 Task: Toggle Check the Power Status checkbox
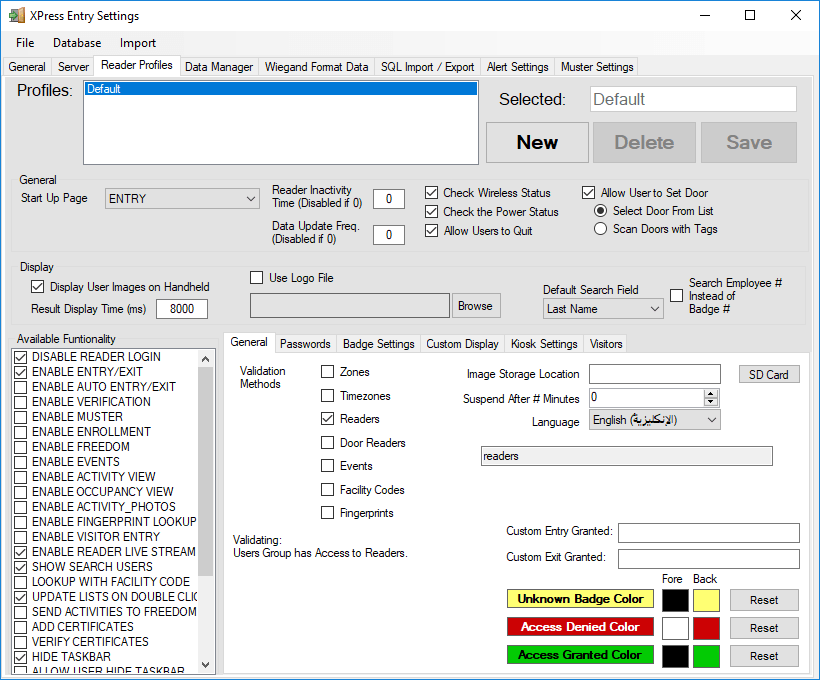point(431,212)
